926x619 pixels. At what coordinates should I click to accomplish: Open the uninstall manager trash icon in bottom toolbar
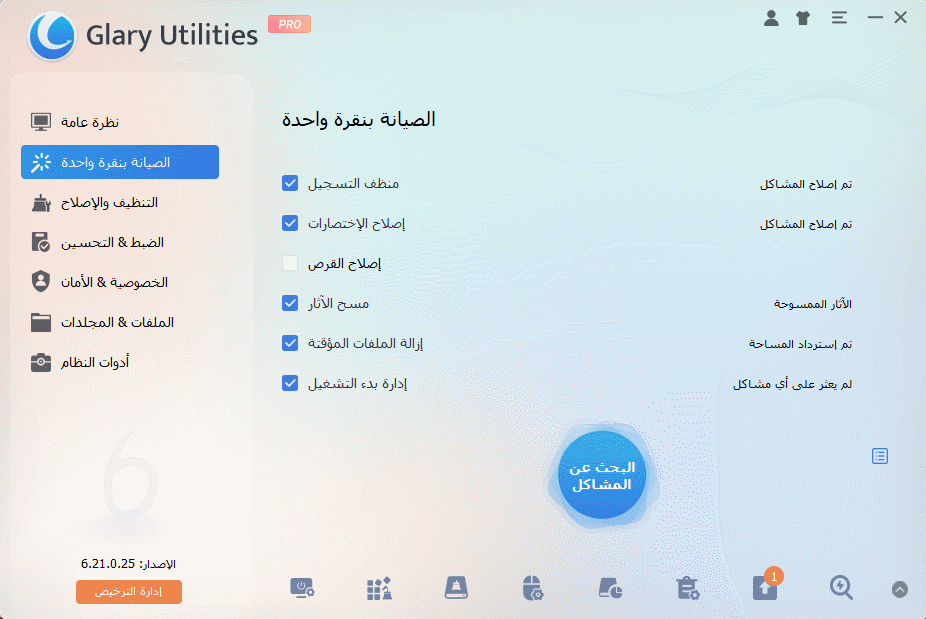[x=687, y=588]
